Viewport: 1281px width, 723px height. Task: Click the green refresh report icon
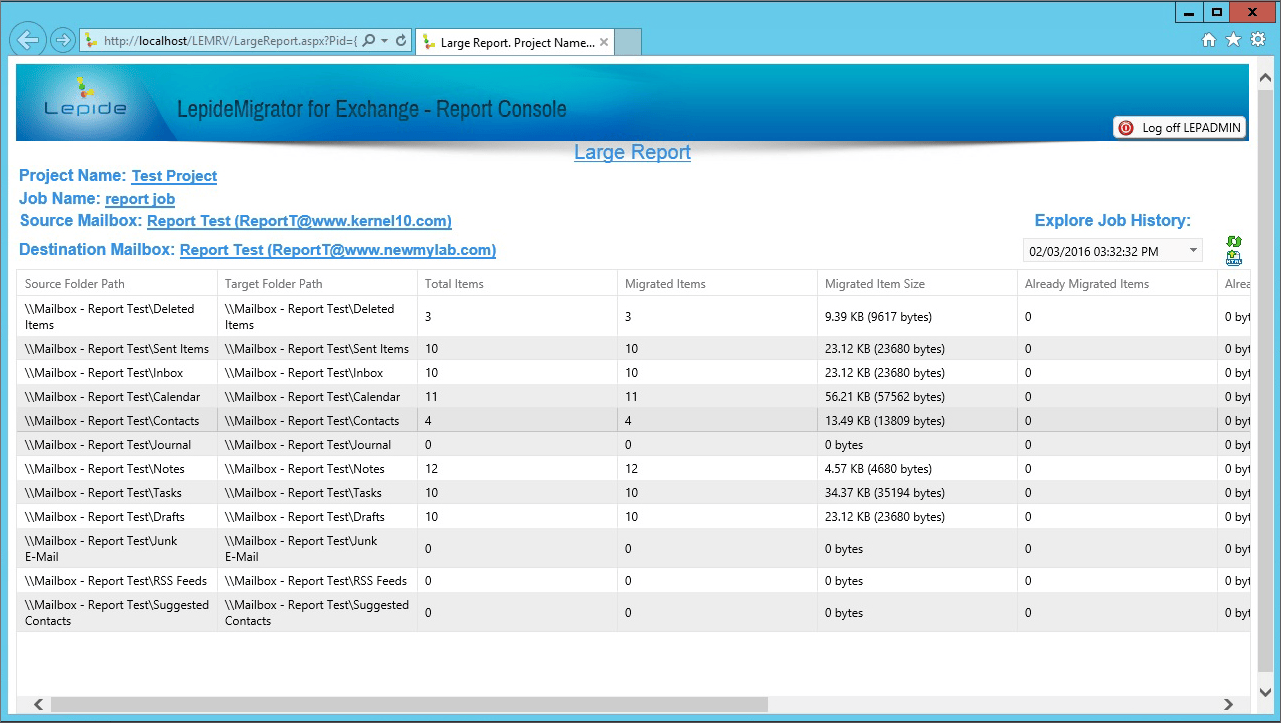tap(1234, 242)
